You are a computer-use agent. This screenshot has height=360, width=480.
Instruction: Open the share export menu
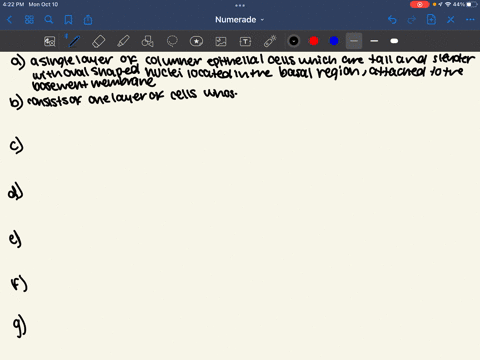point(88,20)
